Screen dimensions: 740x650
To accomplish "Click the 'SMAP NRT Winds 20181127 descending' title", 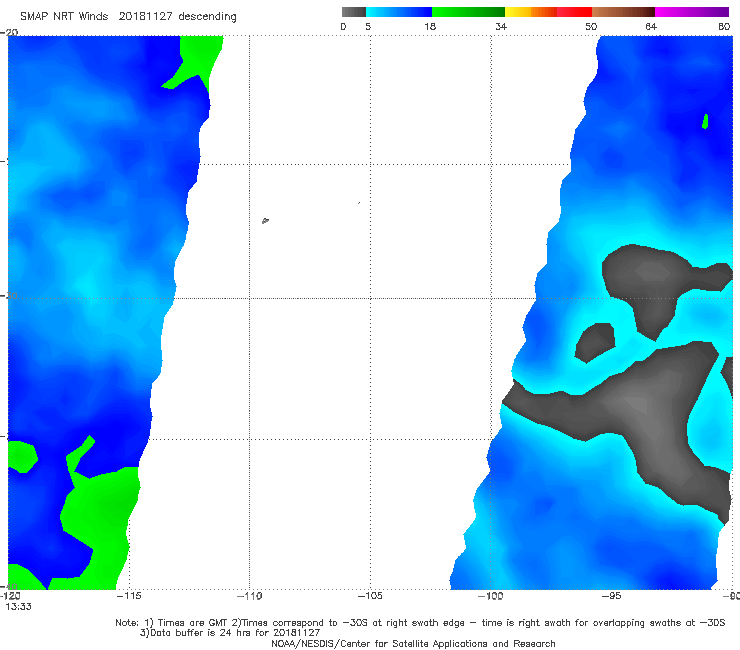I will (128, 17).
